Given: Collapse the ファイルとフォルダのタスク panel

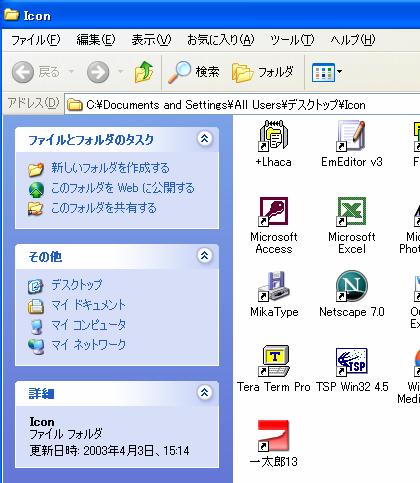Looking at the screenshot, I should (x=205, y=138).
